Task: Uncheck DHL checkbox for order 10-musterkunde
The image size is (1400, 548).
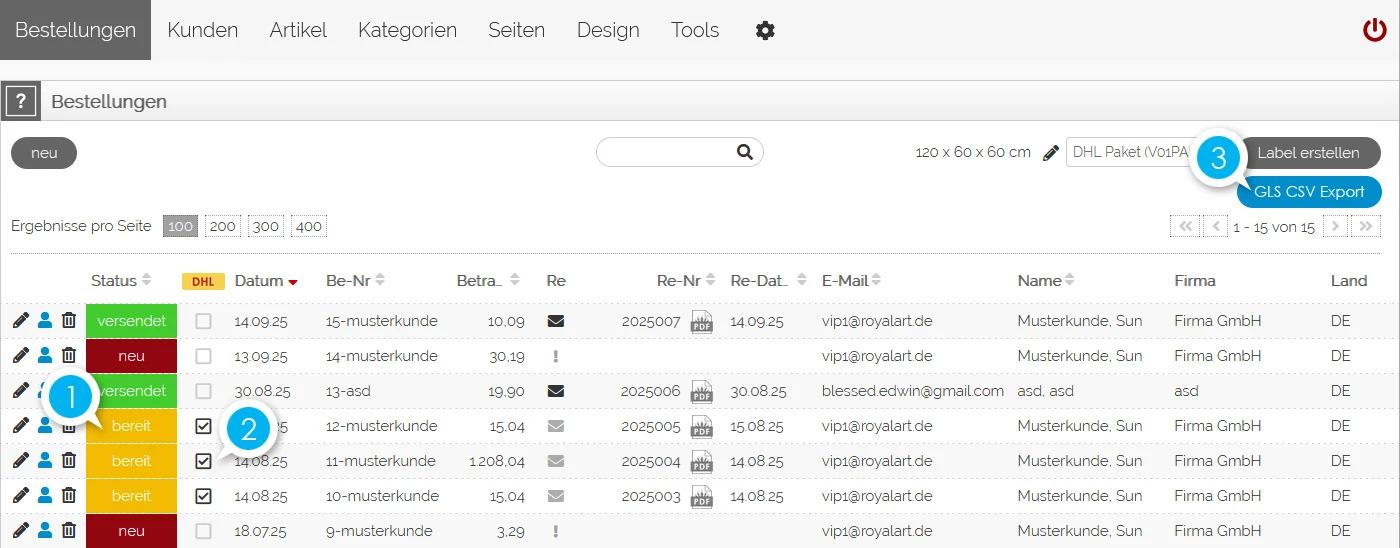Action: click(204, 496)
